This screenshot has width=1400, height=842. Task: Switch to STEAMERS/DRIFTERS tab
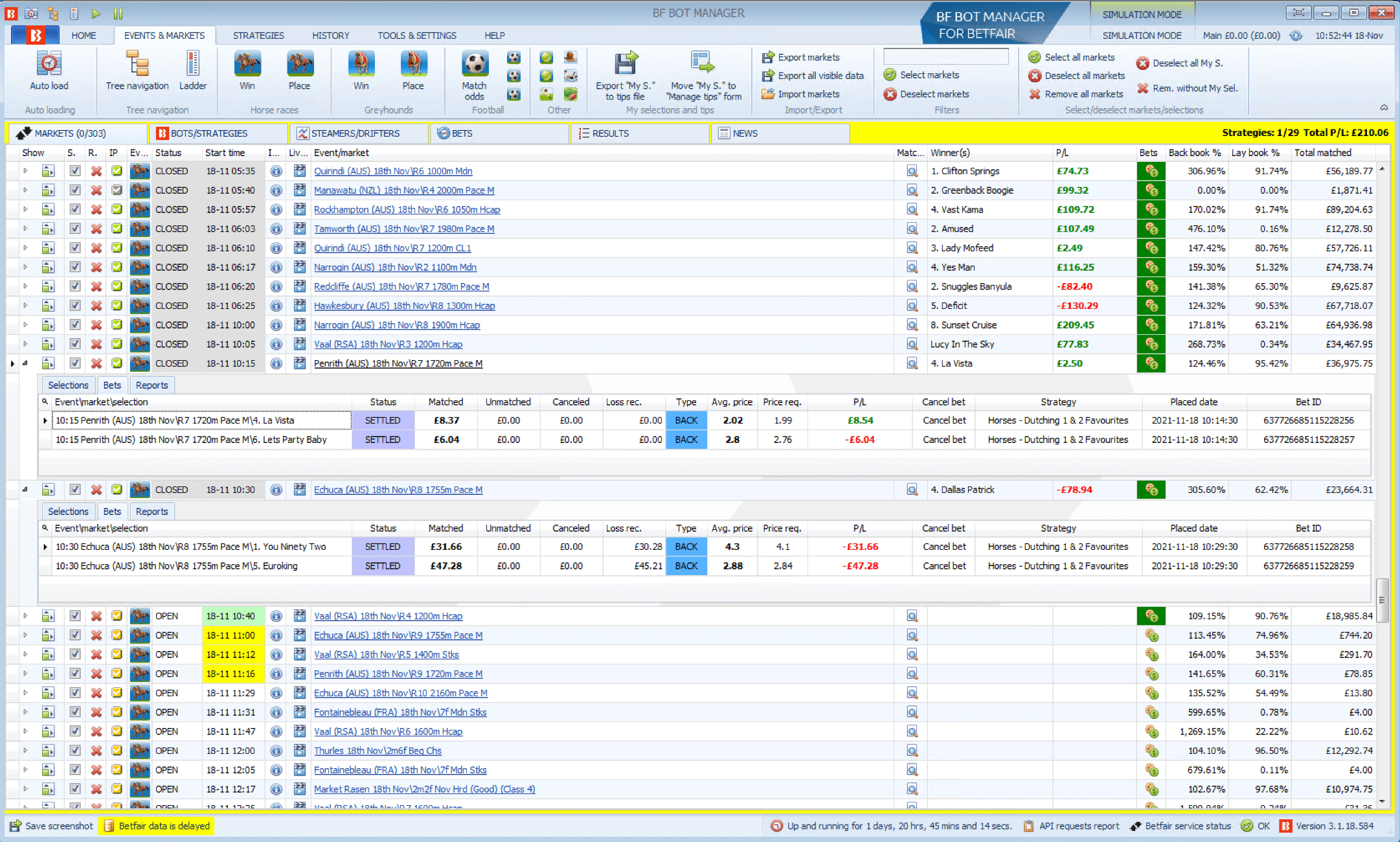[x=359, y=133]
